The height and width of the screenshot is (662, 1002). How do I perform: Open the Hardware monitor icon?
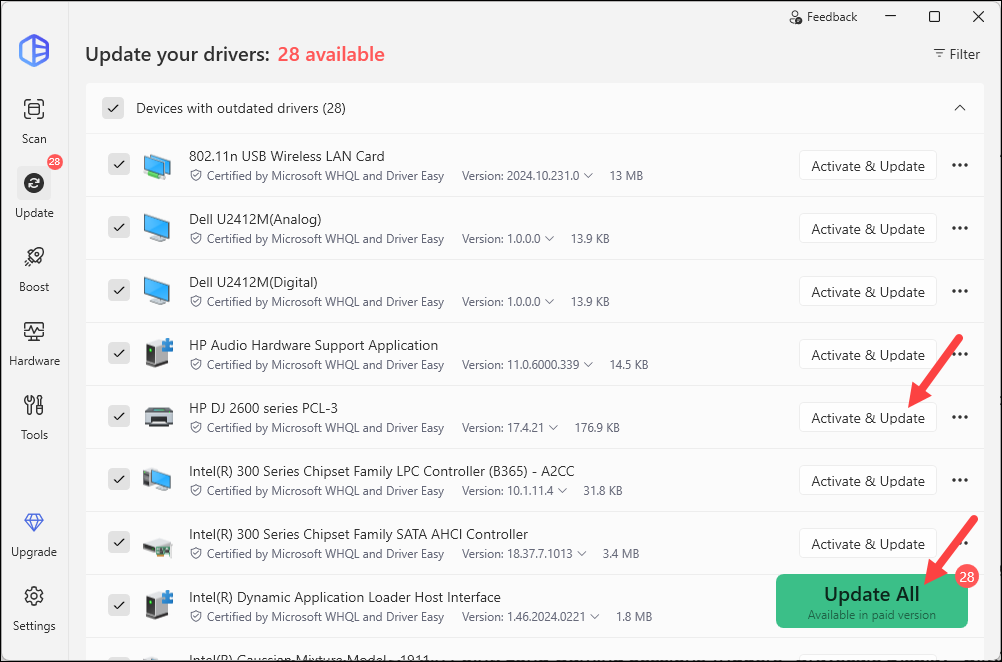coord(34,331)
